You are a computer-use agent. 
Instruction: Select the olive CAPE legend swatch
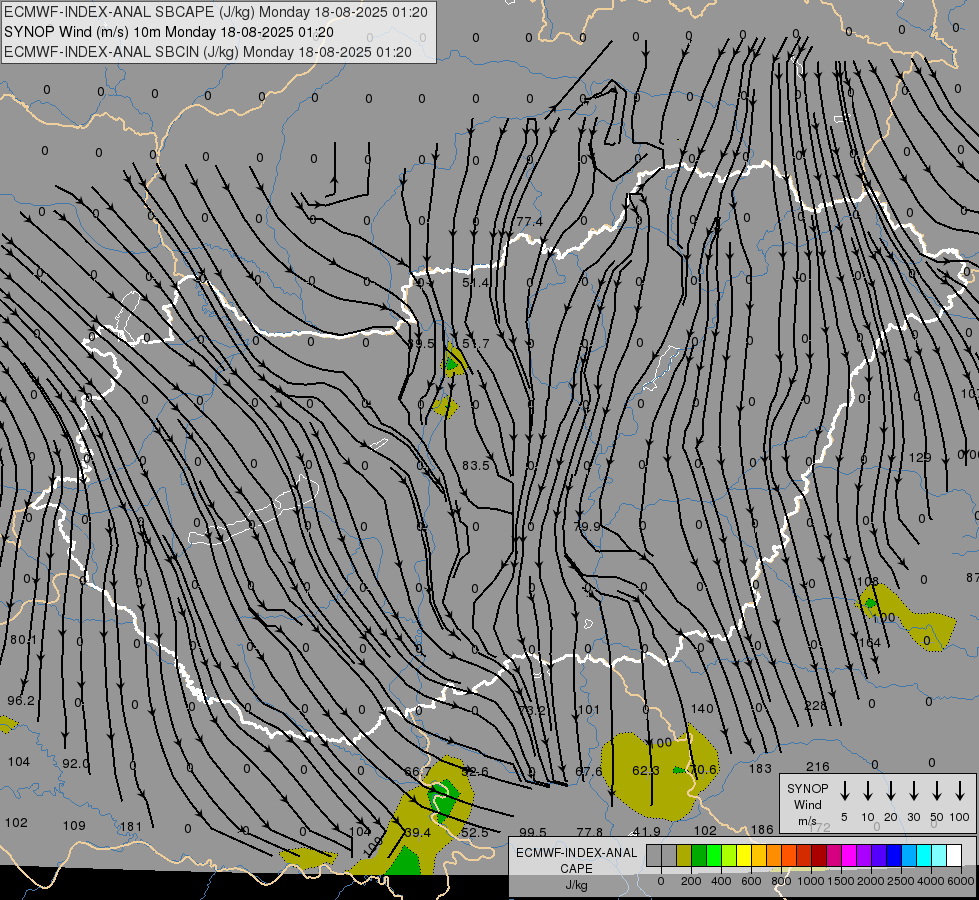click(x=684, y=855)
